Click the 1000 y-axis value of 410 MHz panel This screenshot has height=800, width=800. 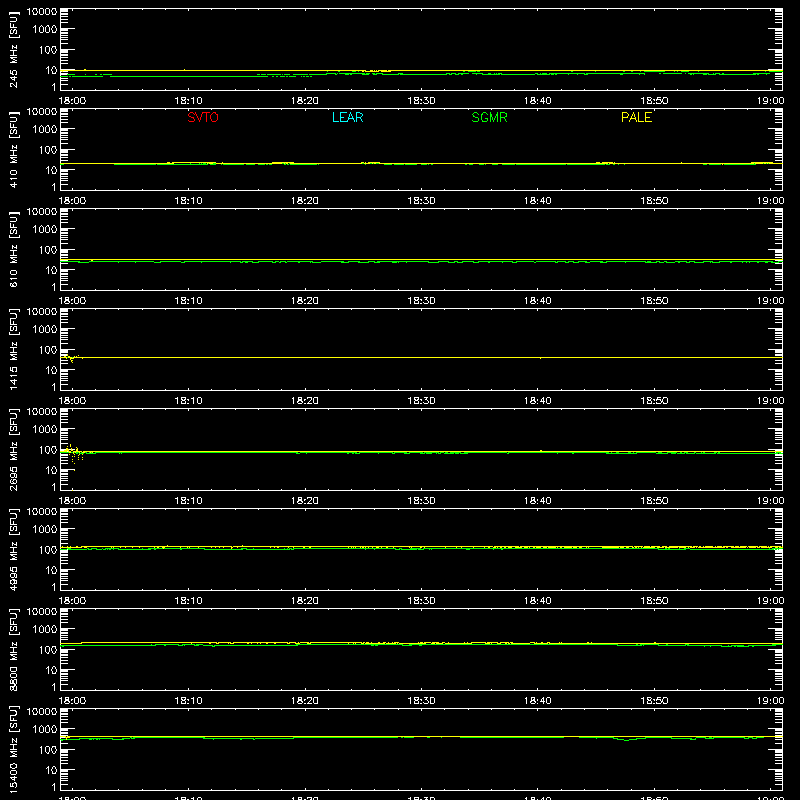pyautogui.click(x=45, y=130)
